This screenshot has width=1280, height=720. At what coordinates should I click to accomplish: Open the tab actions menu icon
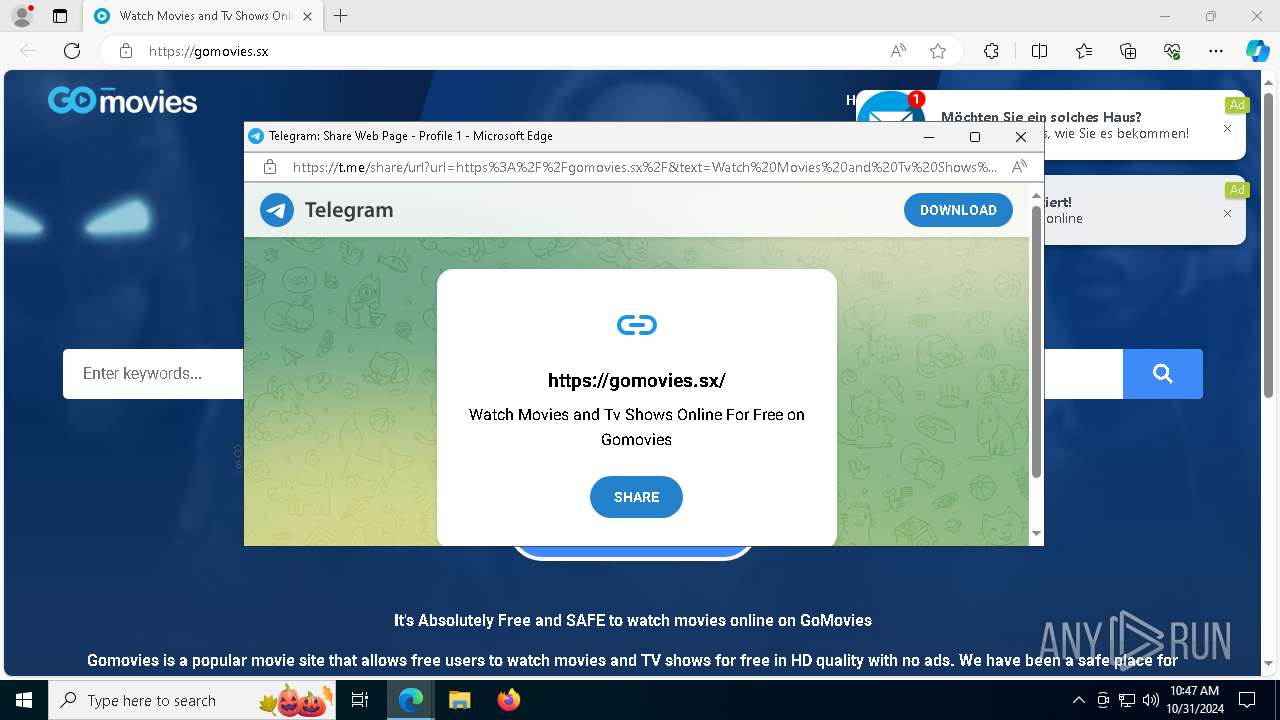60,16
